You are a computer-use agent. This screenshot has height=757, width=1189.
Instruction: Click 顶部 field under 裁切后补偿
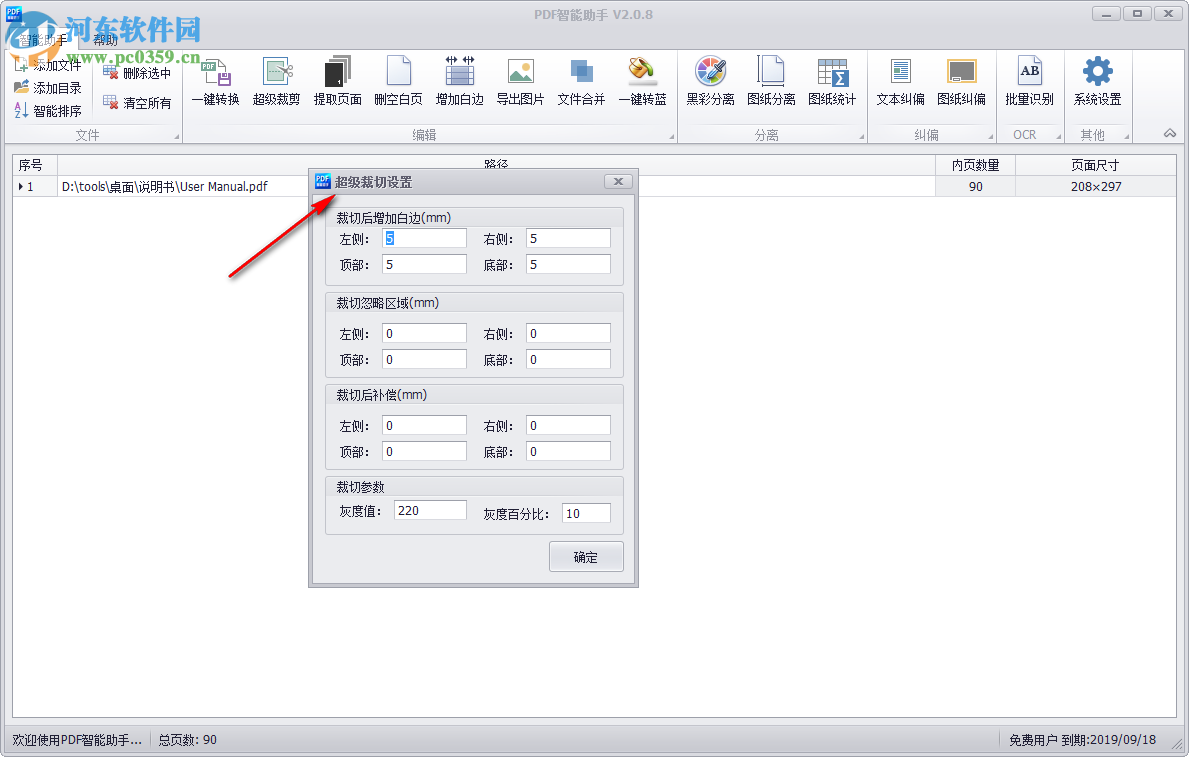tap(424, 451)
